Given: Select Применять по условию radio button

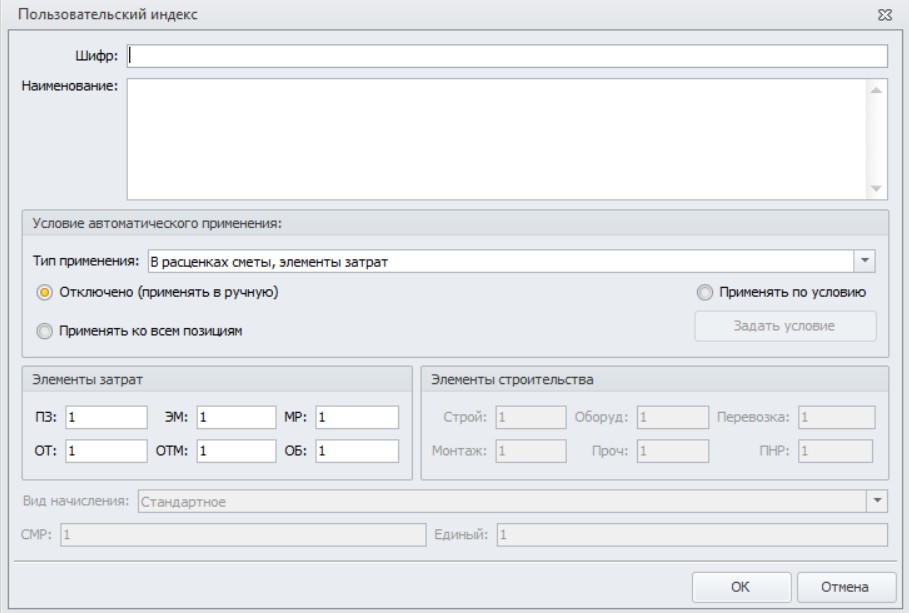Looking at the screenshot, I should 704,292.
